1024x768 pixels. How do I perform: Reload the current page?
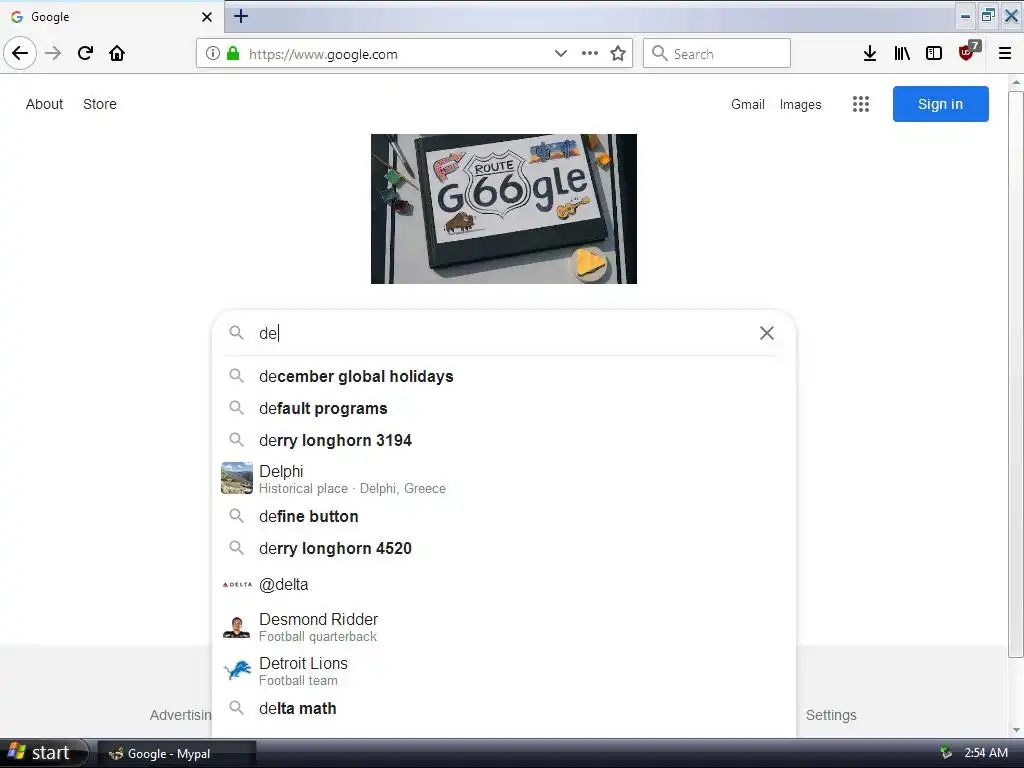pos(85,54)
